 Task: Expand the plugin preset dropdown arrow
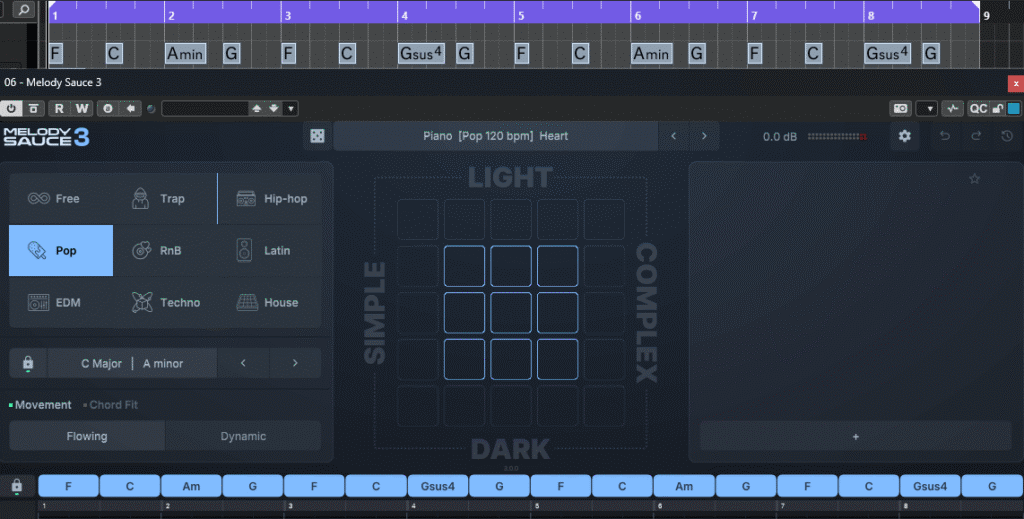pyautogui.click(x=291, y=108)
